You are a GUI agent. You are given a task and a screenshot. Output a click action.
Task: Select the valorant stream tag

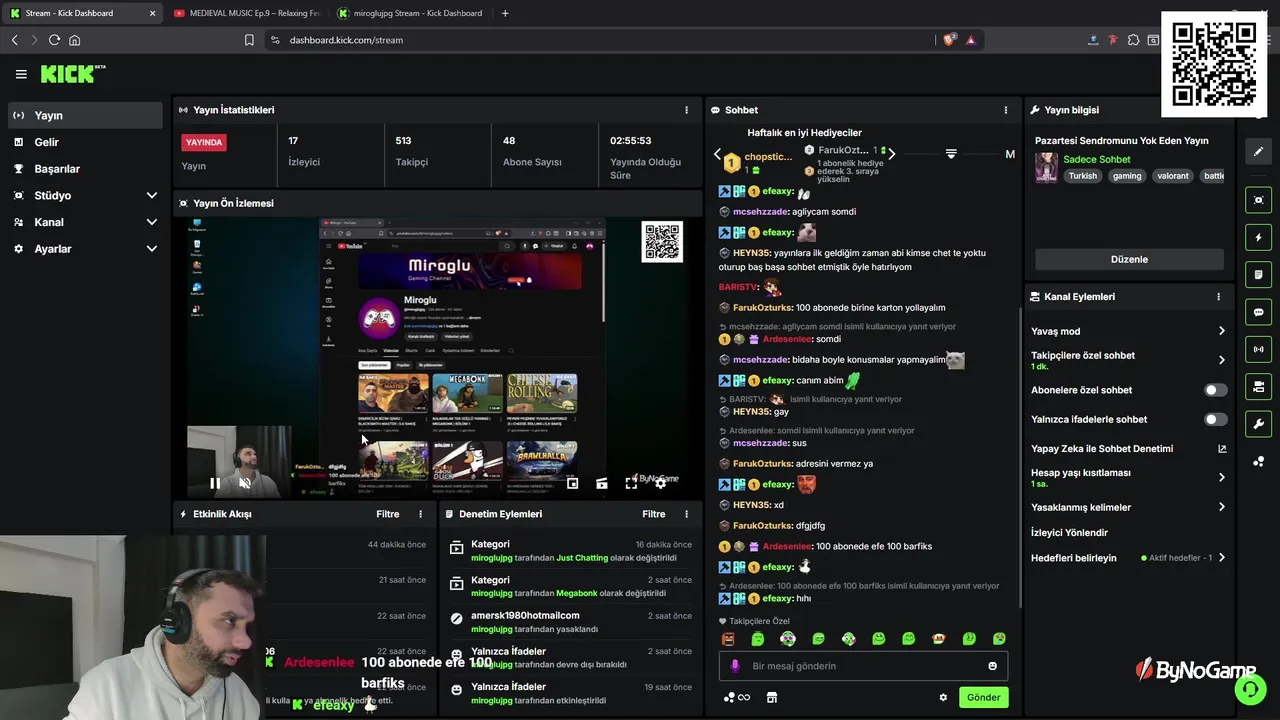point(1173,176)
